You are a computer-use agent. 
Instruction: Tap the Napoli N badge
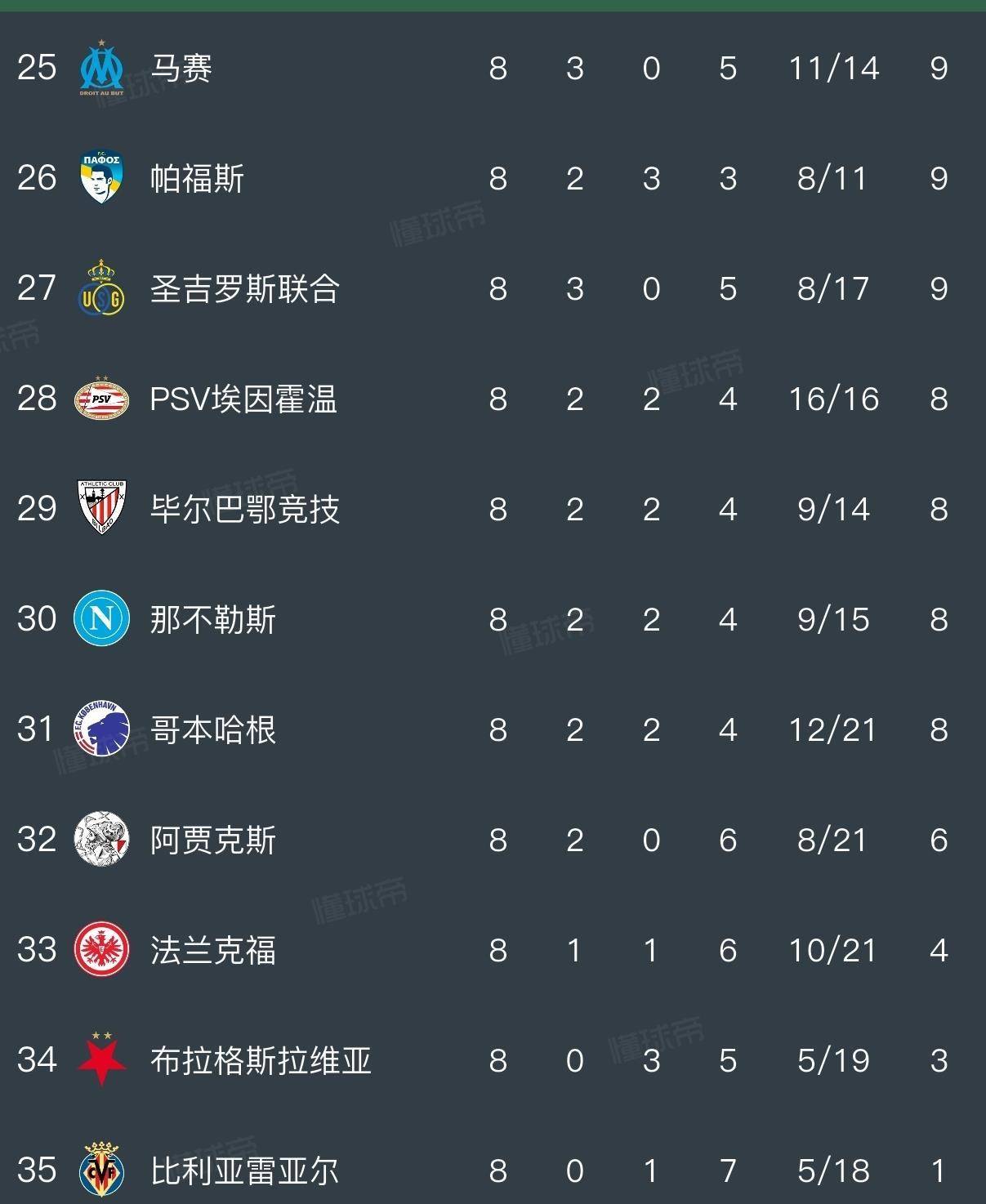click(x=101, y=619)
